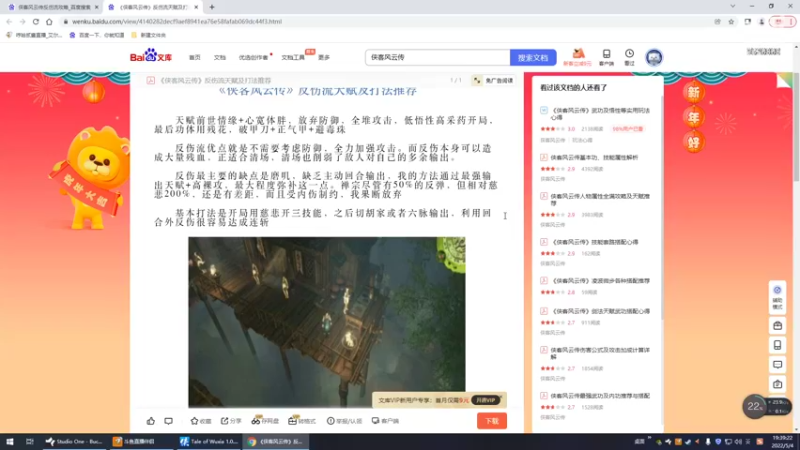The height and width of the screenshot is (450, 800).
Task: Click the 转格式 convert format button
Action: coord(302,421)
